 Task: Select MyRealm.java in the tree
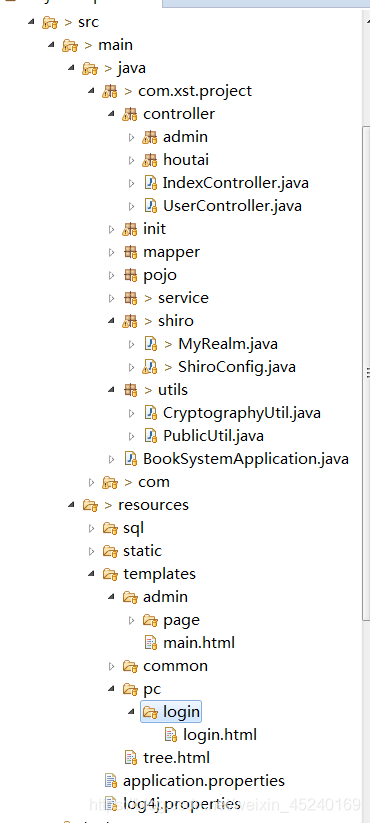[228, 344]
